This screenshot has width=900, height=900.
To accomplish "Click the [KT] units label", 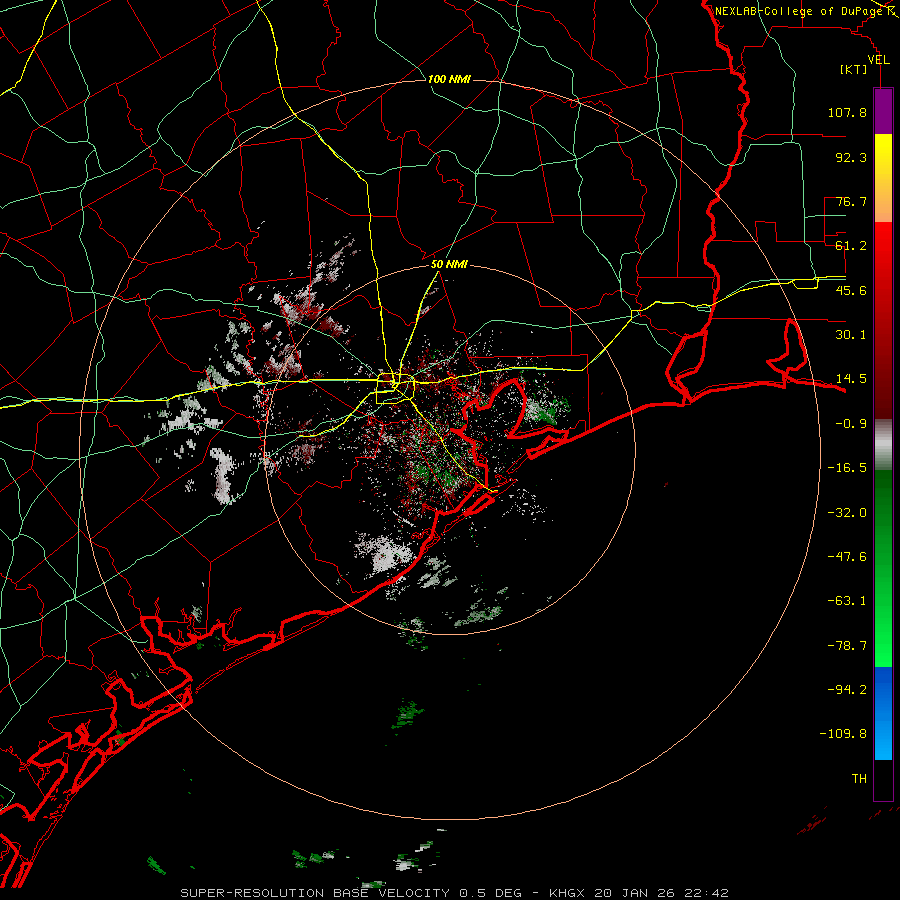I will pyautogui.click(x=854, y=69).
